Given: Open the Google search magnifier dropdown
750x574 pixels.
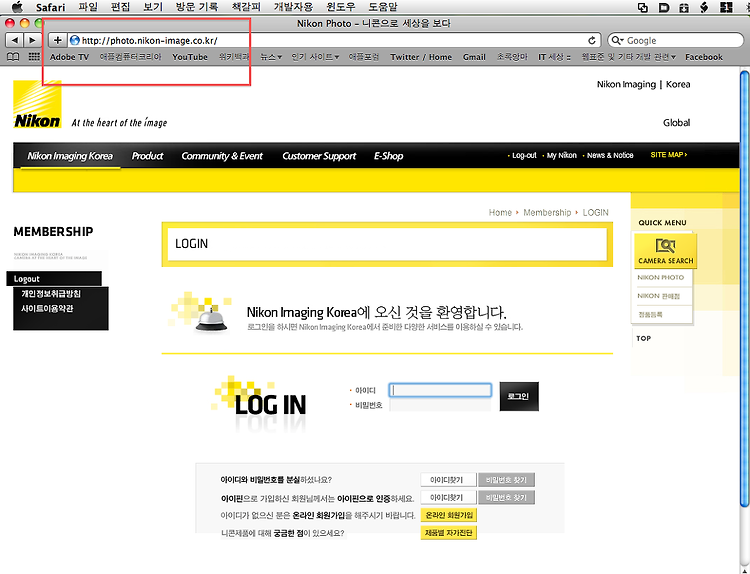Looking at the screenshot, I should pos(618,41).
